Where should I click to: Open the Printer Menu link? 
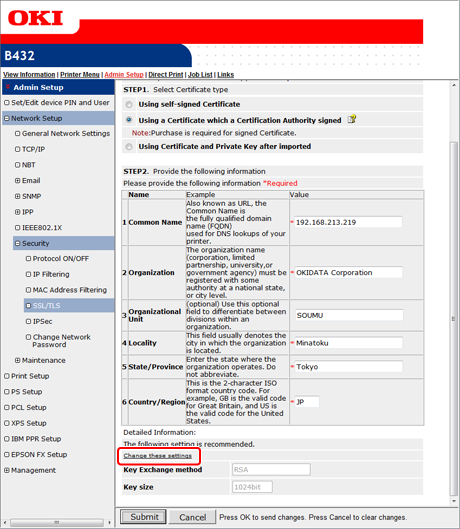[80, 75]
